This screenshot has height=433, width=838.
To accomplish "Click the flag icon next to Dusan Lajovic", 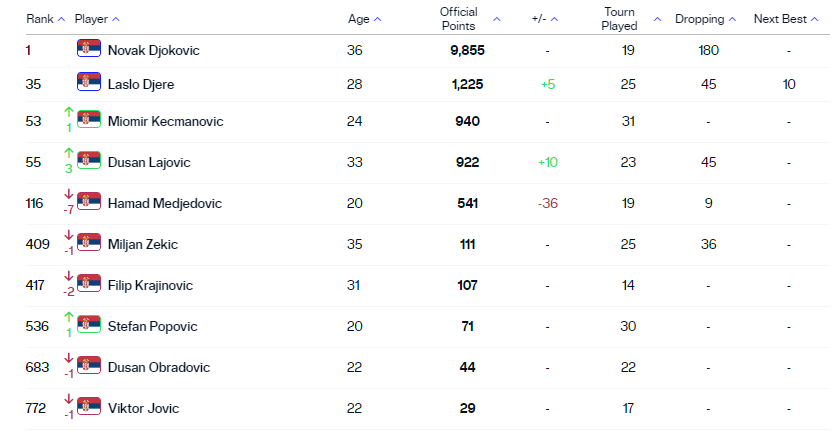I will [x=89, y=161].
